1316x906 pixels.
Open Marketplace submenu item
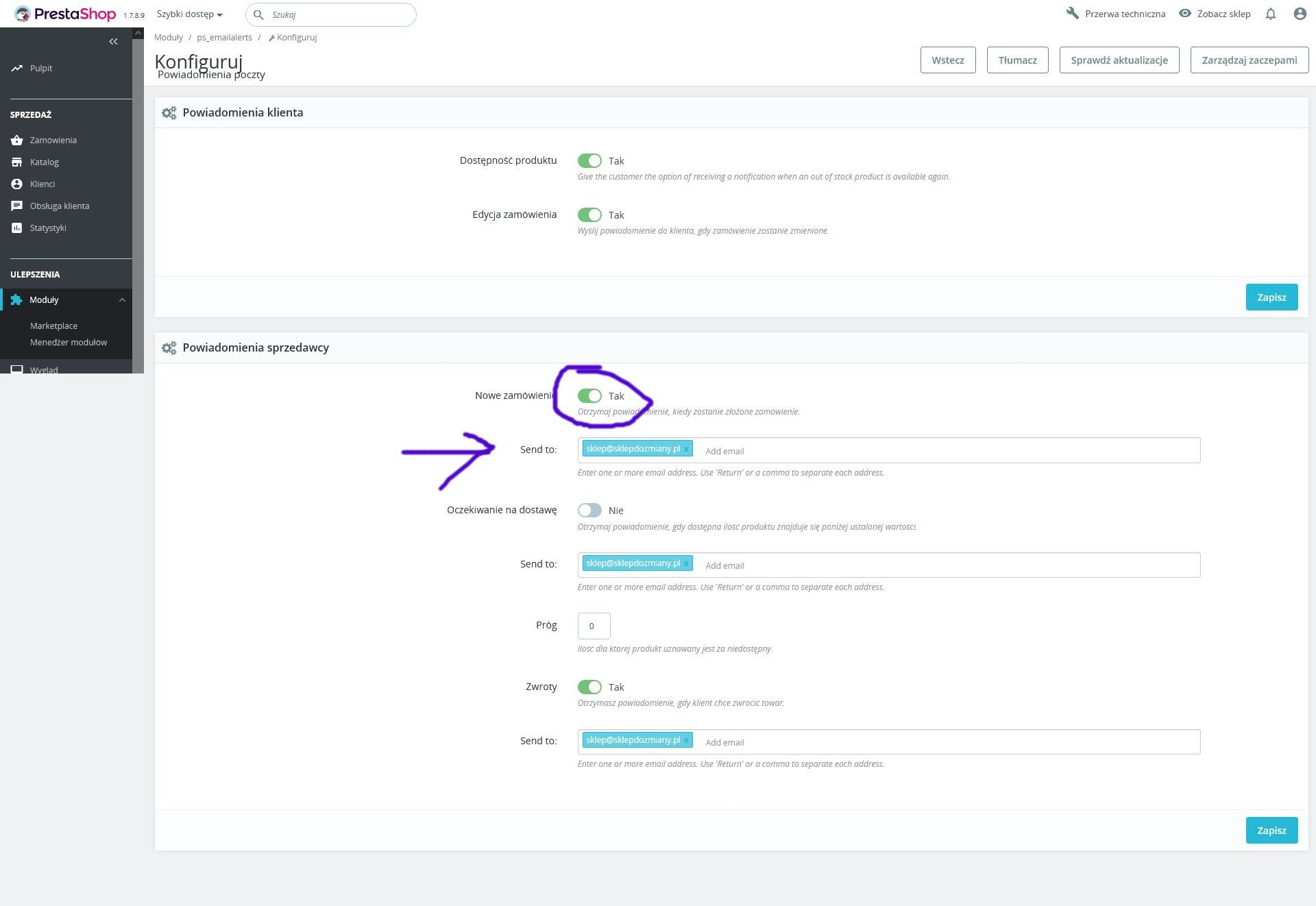coord(53,326)
